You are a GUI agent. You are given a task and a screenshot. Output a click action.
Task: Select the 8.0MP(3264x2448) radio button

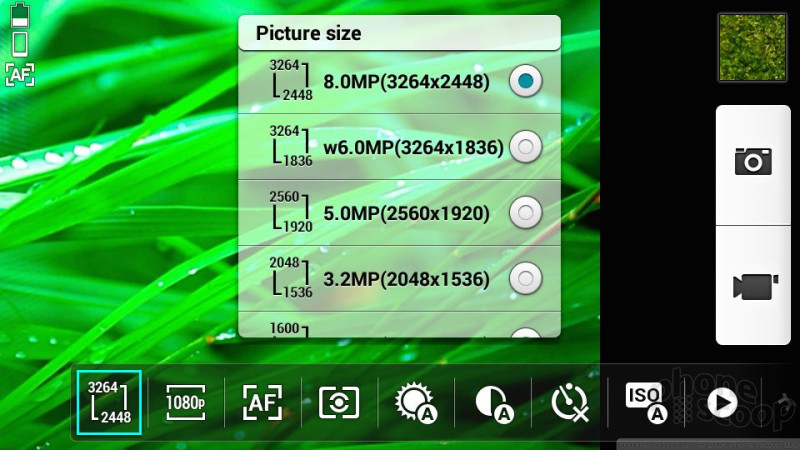tap(526, 81)
